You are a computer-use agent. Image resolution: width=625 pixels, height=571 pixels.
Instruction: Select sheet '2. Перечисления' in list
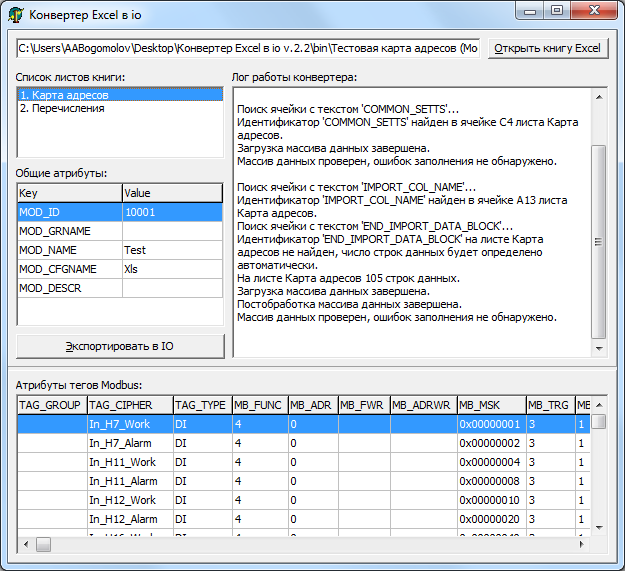click(x=62, y=108)
